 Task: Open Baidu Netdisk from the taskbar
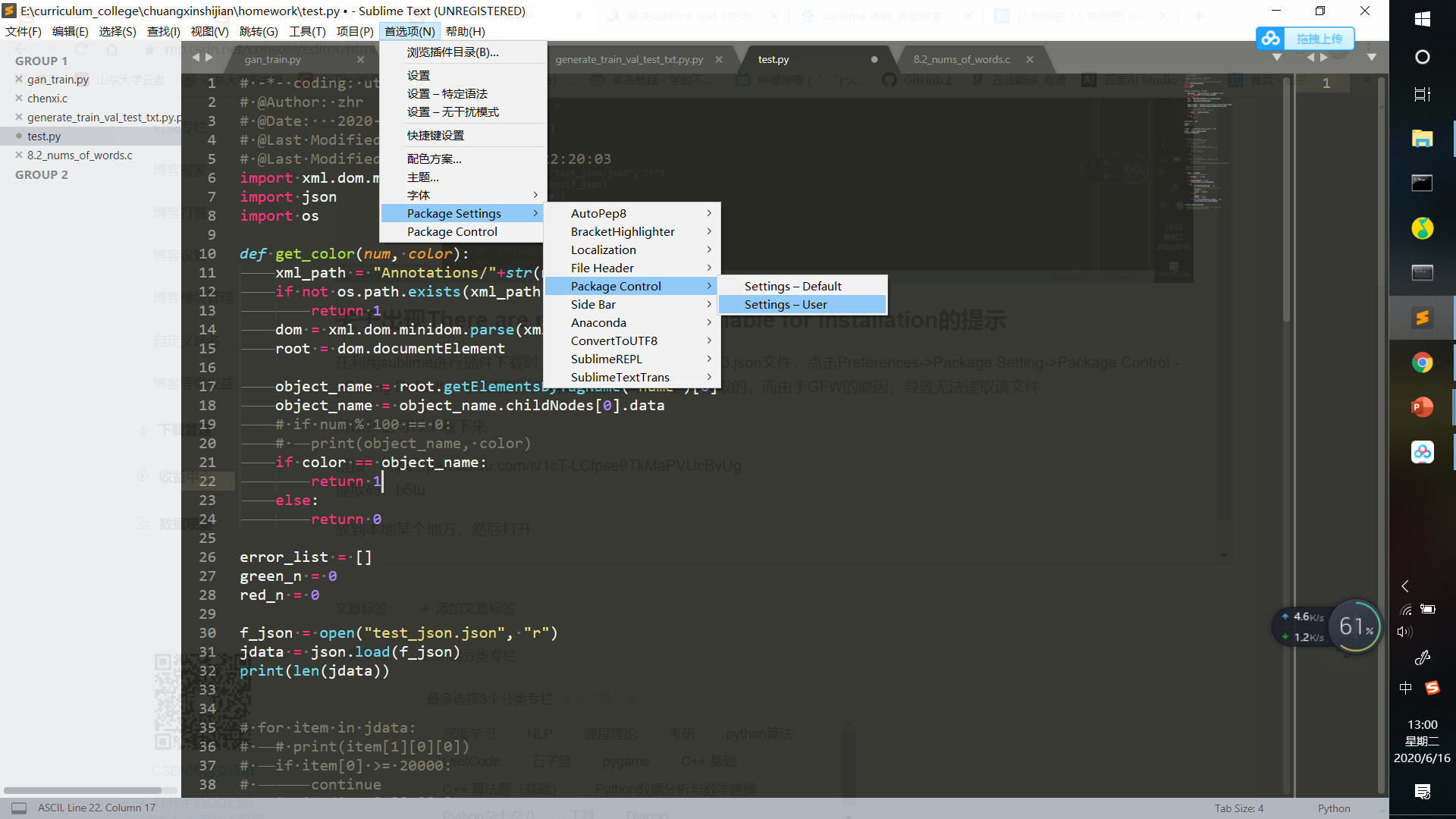tap(1423, 452)
